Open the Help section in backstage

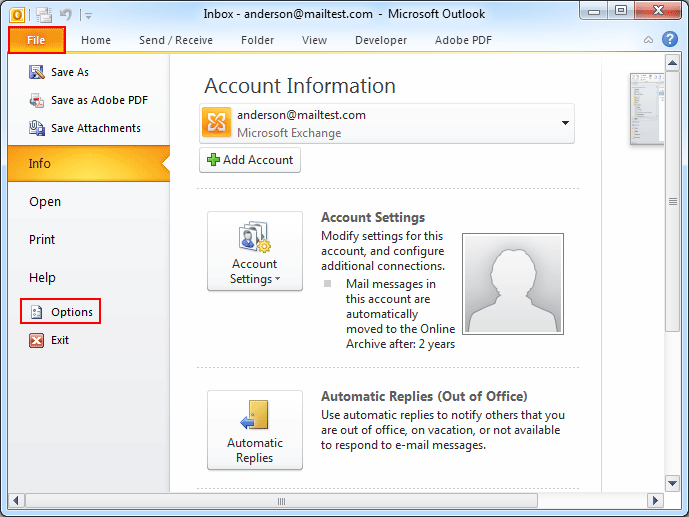click(x=42, y=278)
